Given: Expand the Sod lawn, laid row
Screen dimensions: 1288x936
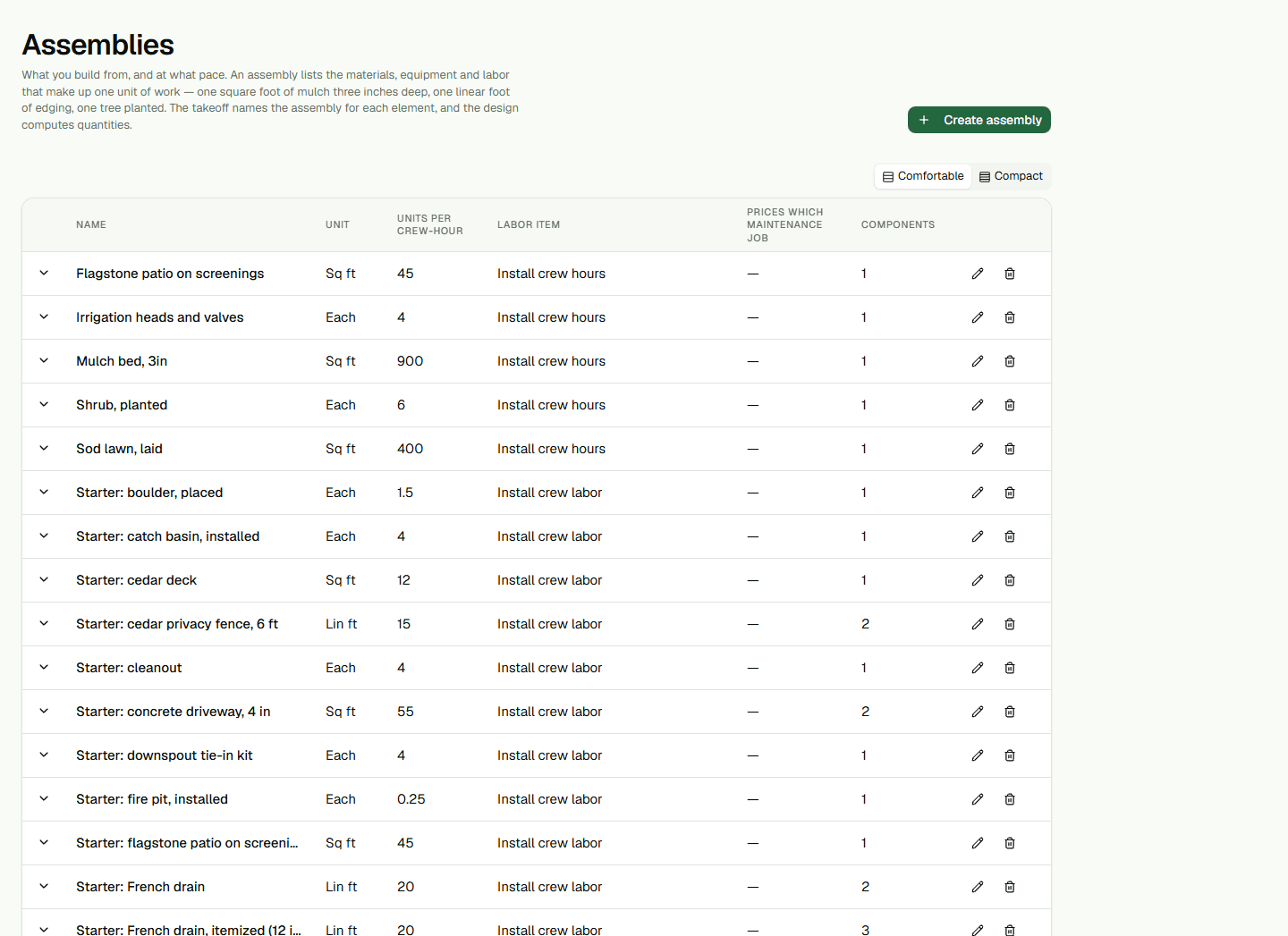Looking at the screenshot, I should (44, 449).
